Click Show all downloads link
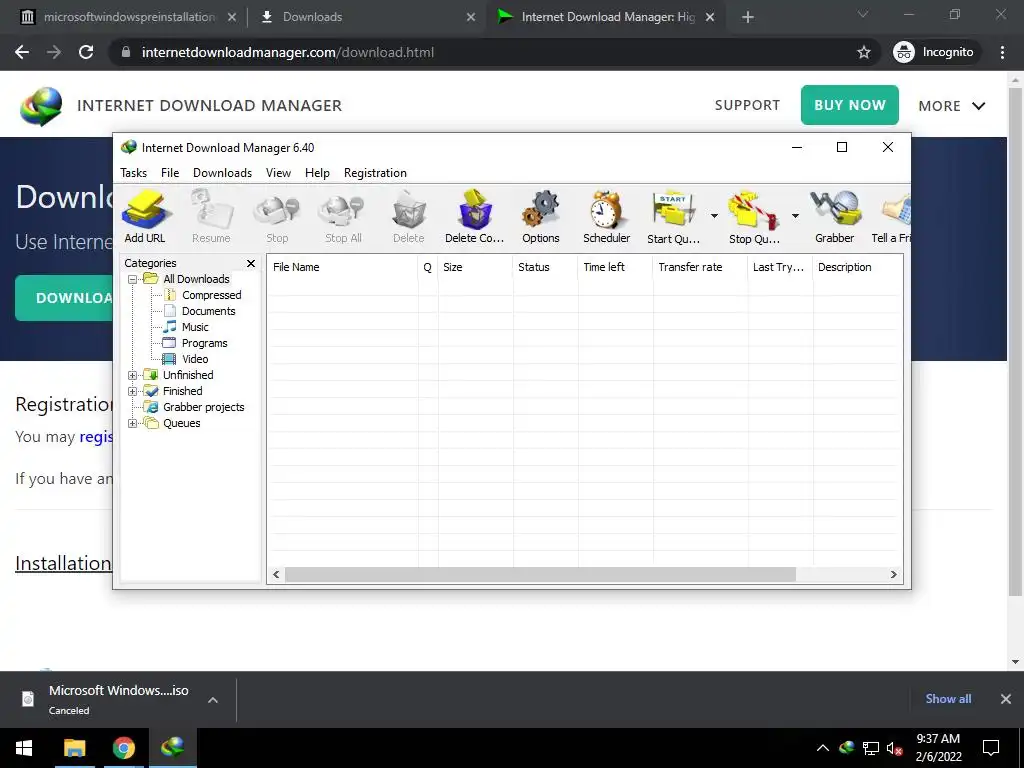Image resolution: width=1024 pixels, height=768 pixels. point(948,699)
